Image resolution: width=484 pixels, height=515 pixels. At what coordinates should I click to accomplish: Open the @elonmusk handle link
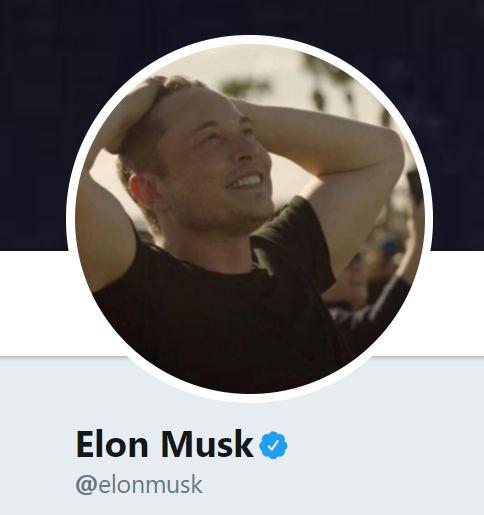(x=139, y=485)
